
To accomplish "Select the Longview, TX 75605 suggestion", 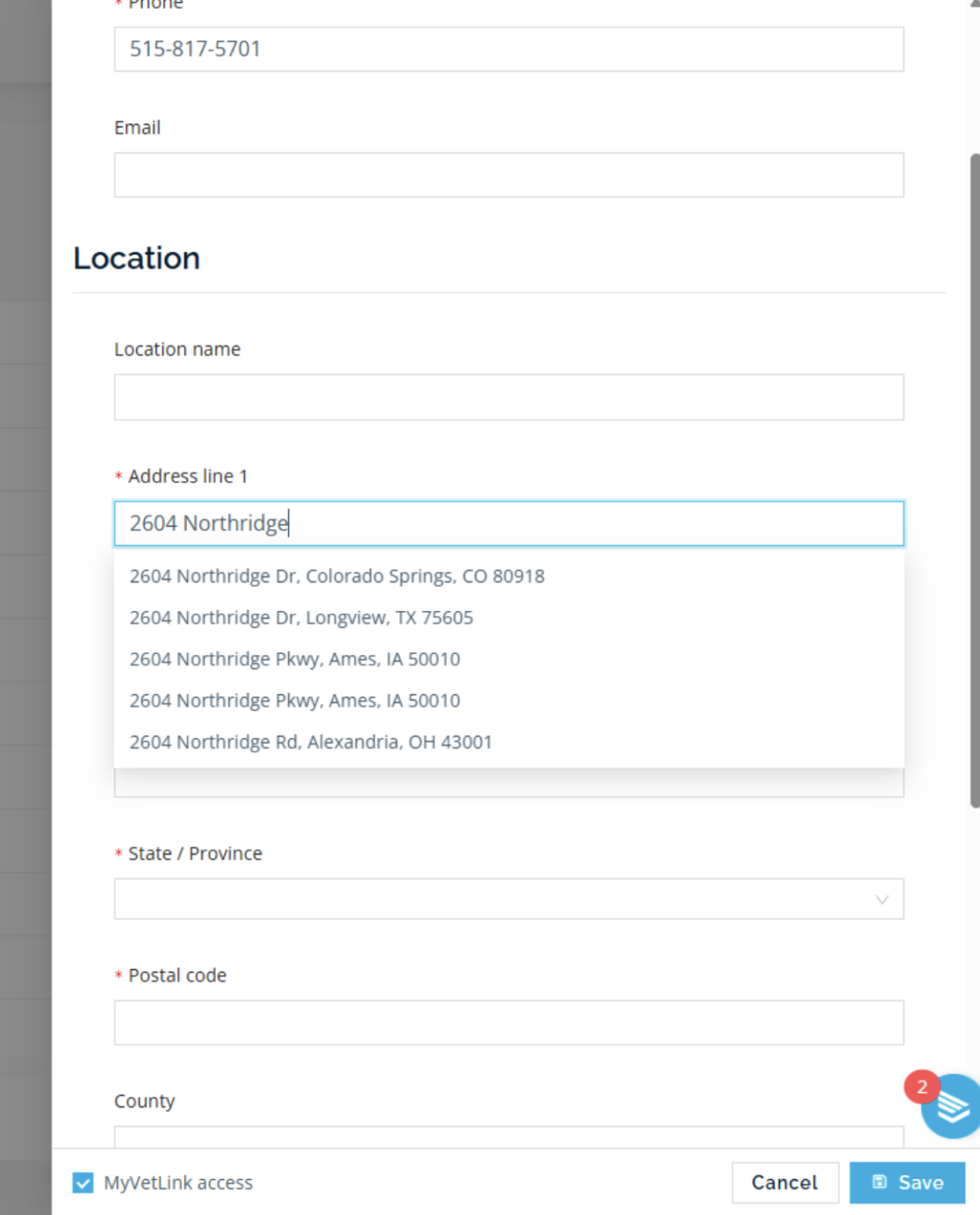I will 508,617.
